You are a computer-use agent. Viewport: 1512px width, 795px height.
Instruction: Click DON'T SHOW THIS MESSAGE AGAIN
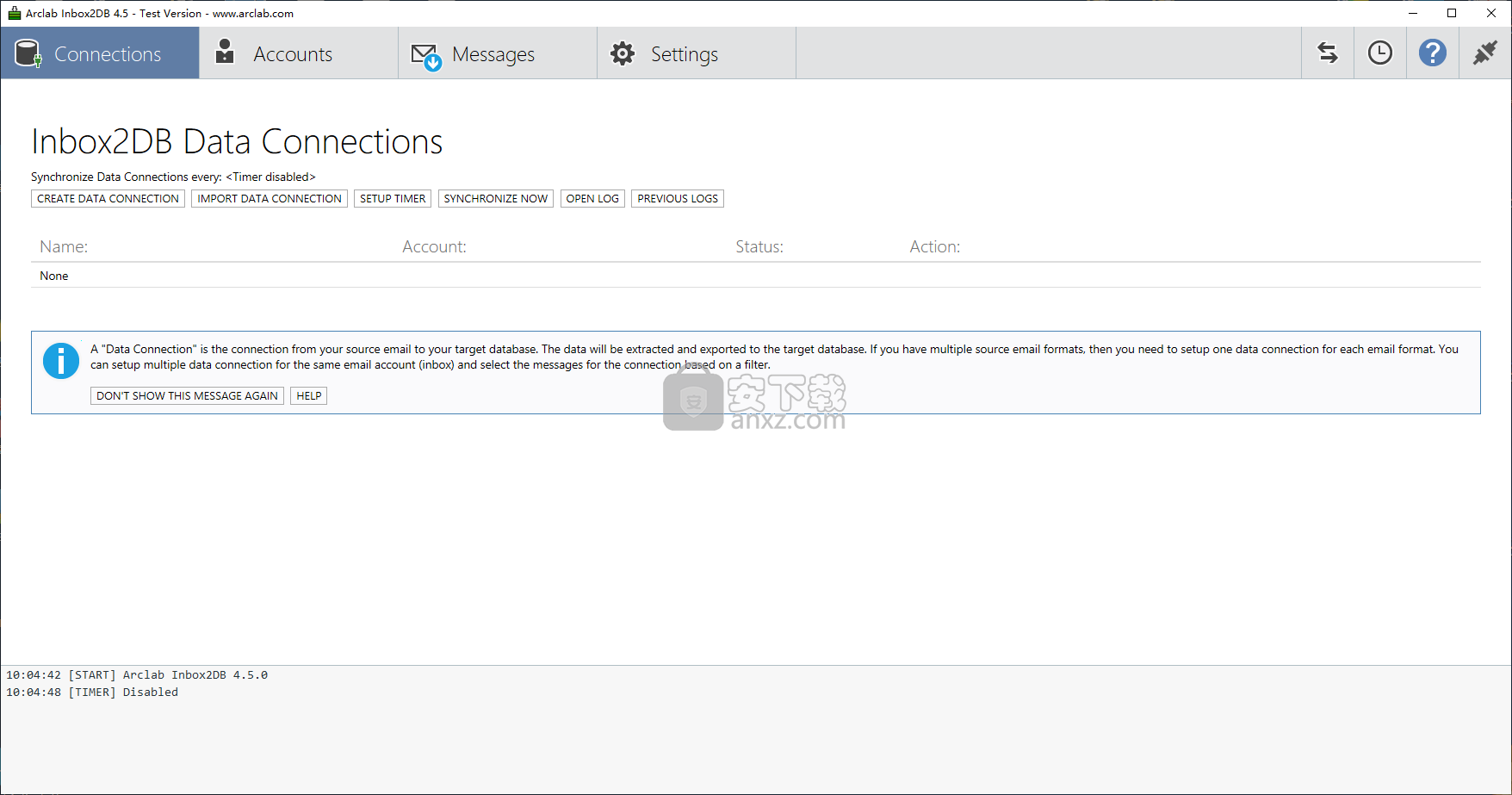click(x=187, y=396)
